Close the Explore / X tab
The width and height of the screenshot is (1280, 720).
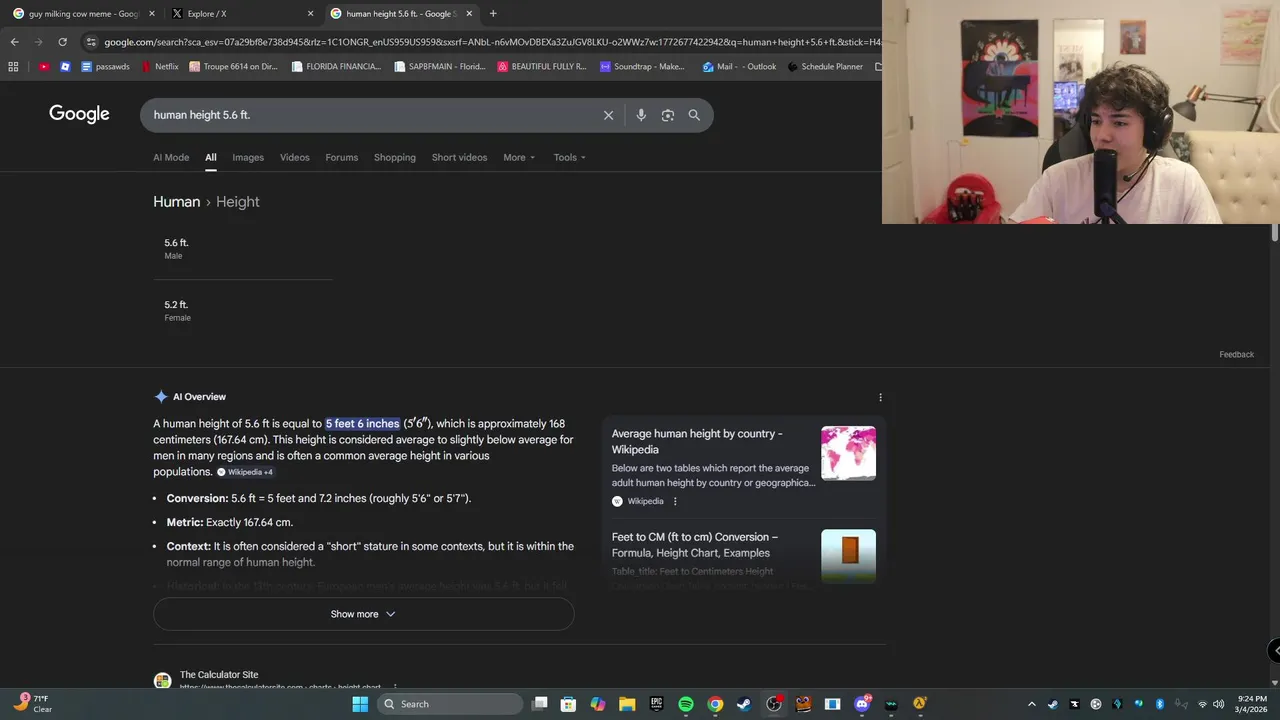[310, 14]
